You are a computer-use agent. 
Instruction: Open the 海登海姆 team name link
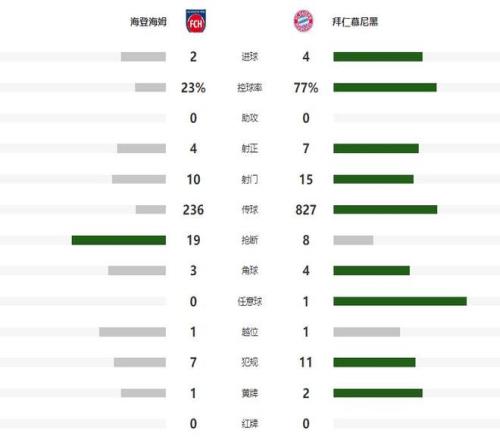pos(148,22)
